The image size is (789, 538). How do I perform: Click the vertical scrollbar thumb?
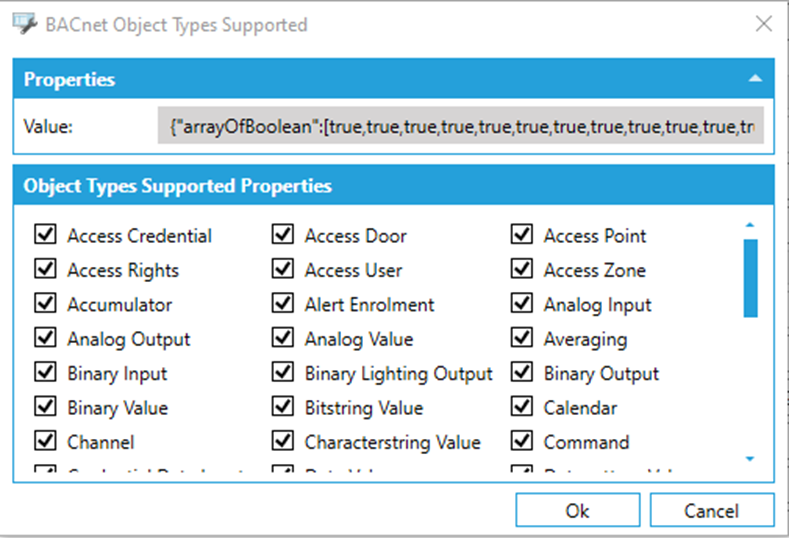(750, 277)
